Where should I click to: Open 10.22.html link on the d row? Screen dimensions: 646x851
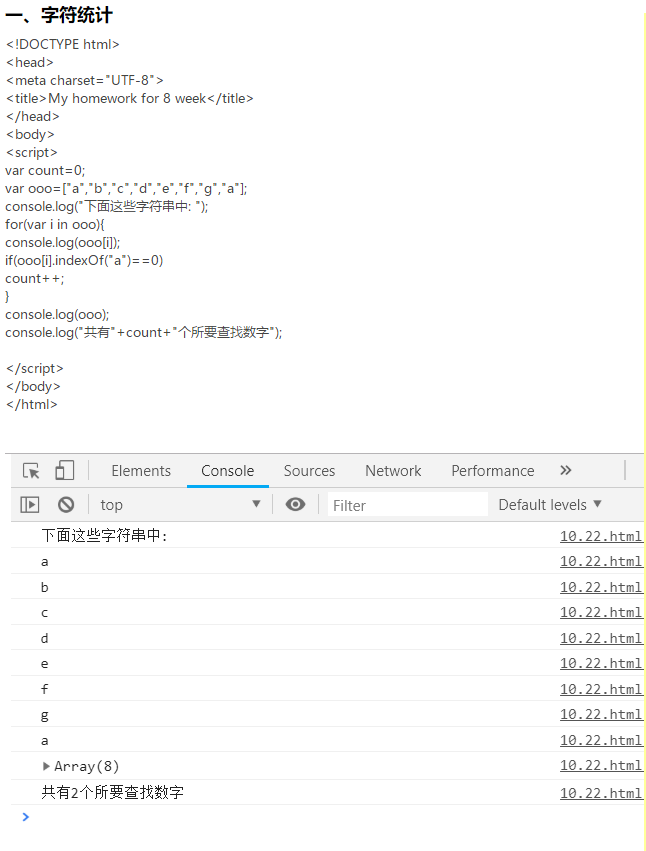[601, 638]
